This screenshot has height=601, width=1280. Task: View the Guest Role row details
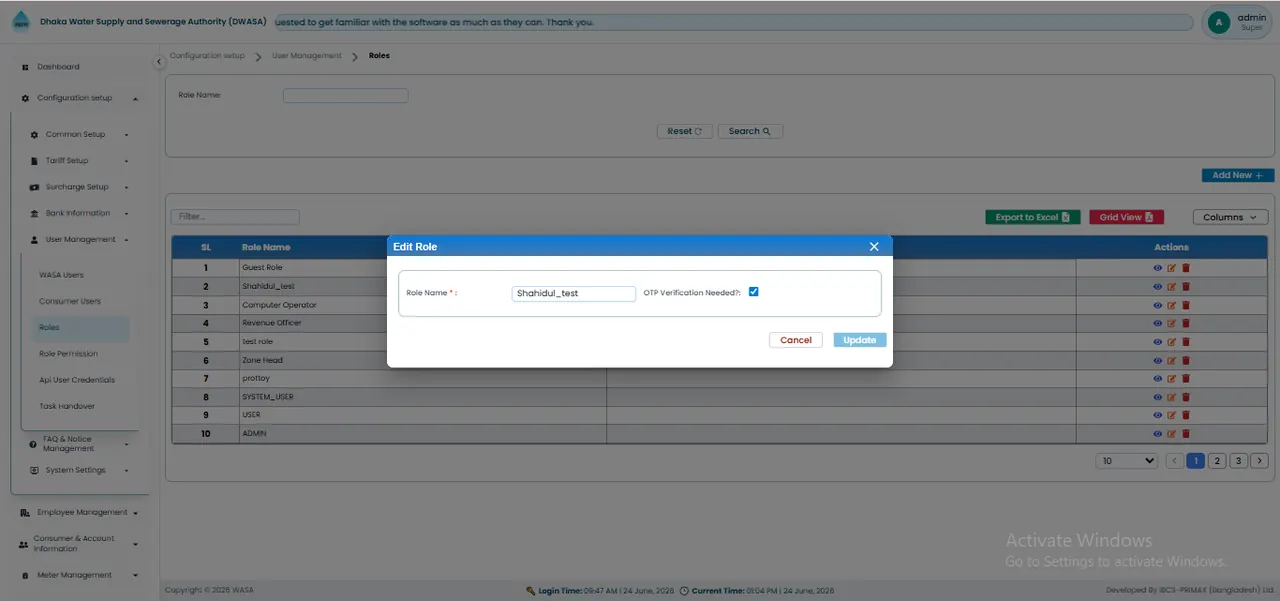point(1158,268)
